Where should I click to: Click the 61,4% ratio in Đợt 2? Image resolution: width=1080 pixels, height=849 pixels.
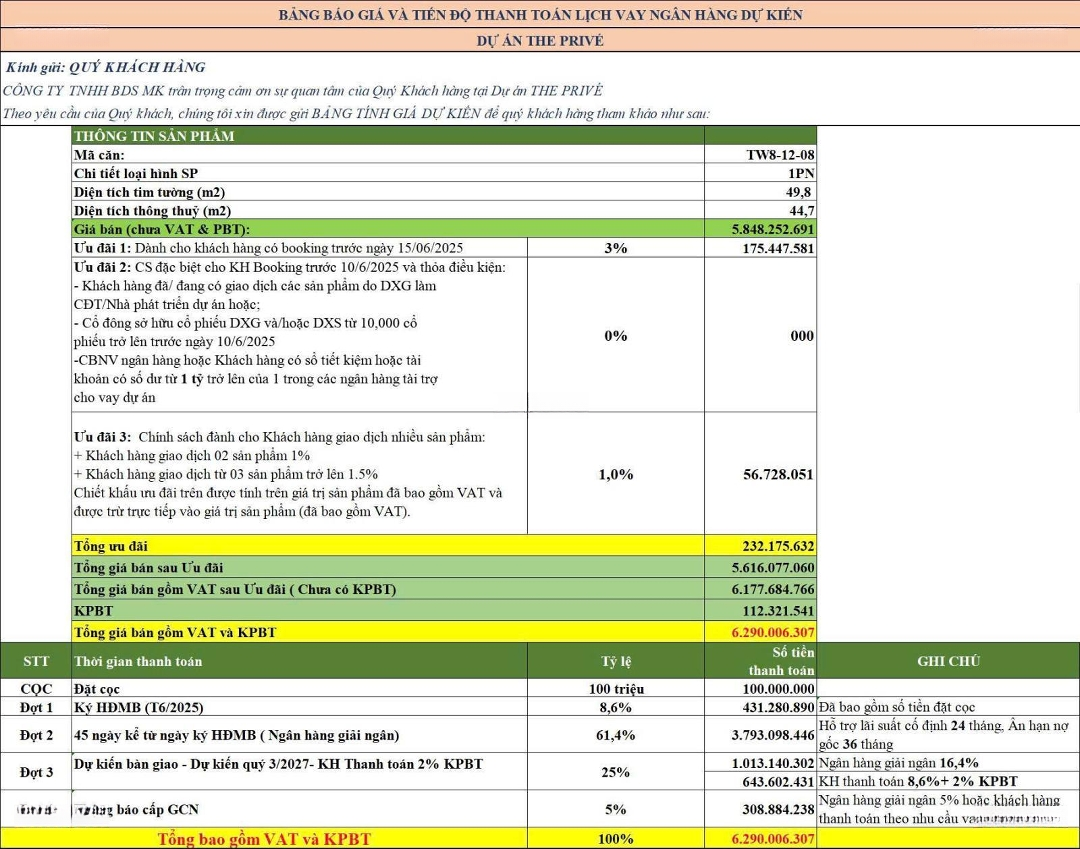(x=615, y=736)
